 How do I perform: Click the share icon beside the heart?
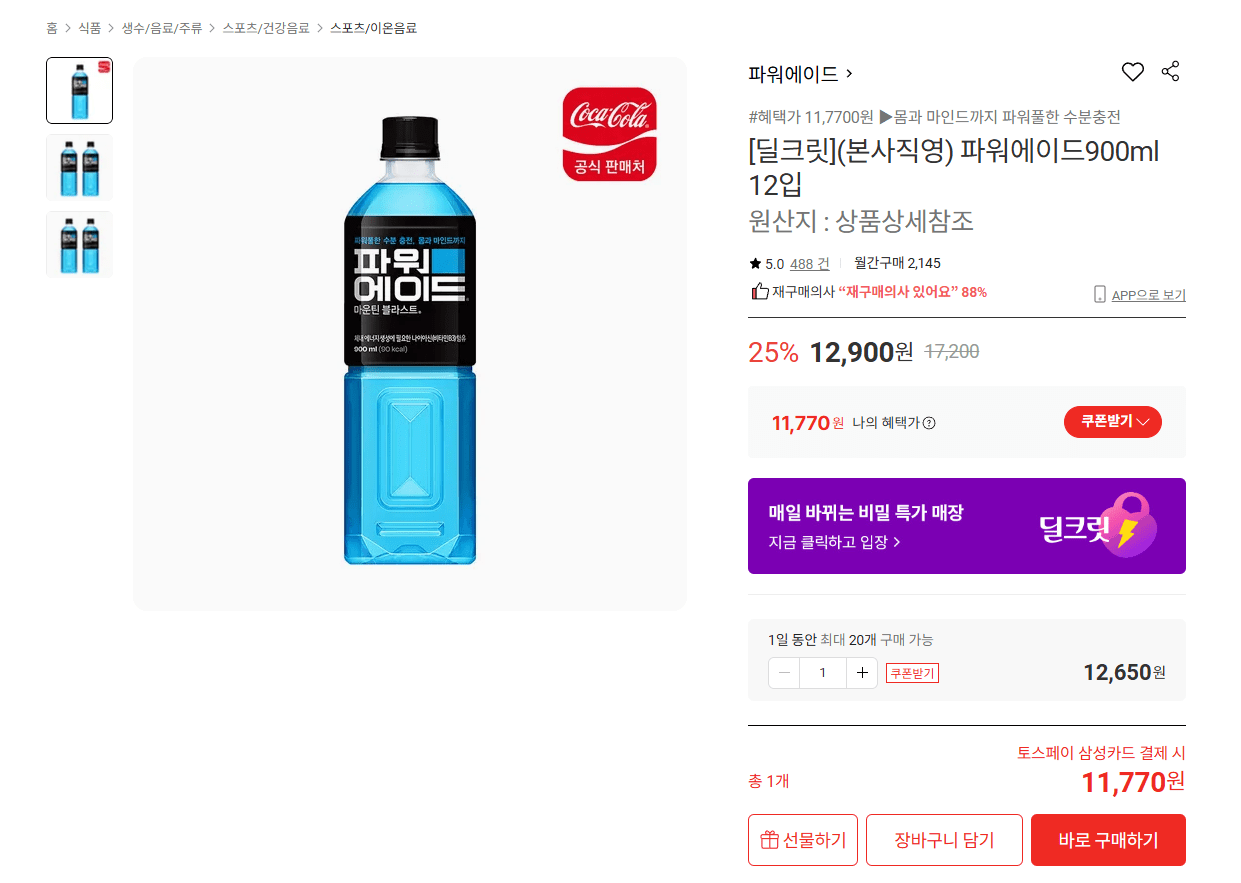point(1170,71)
